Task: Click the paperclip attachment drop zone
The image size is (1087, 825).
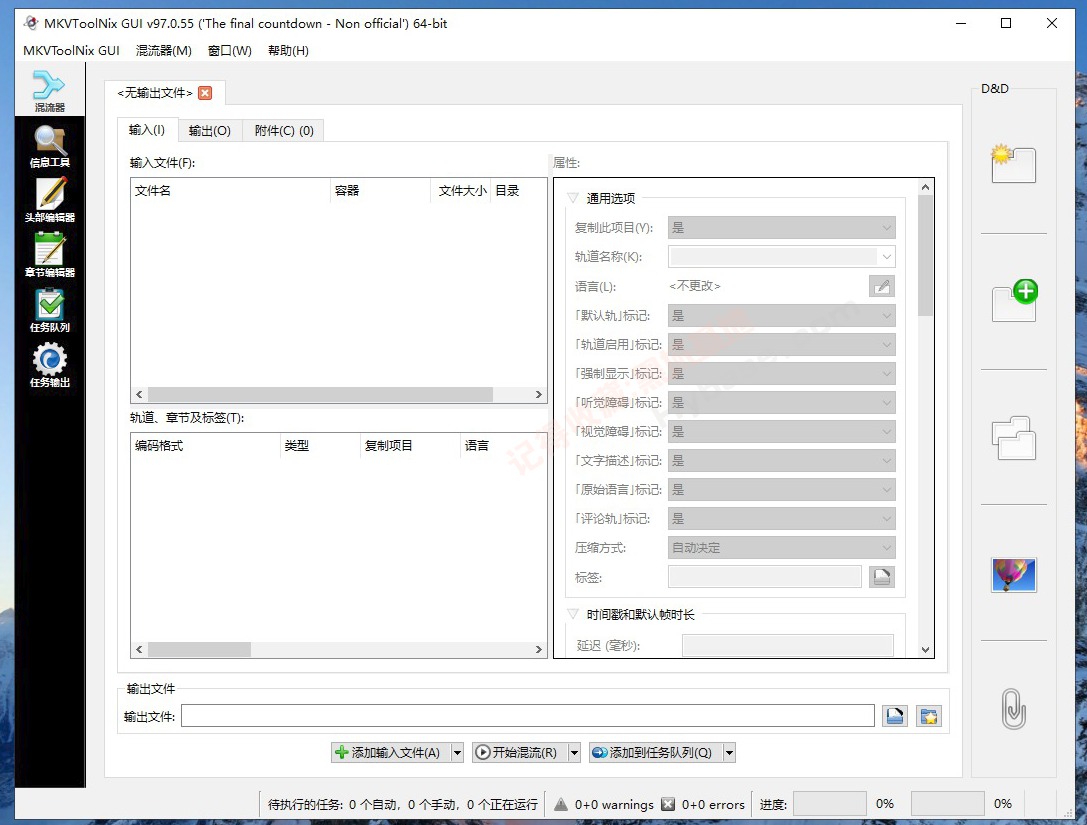Action: pos(1013,710)
